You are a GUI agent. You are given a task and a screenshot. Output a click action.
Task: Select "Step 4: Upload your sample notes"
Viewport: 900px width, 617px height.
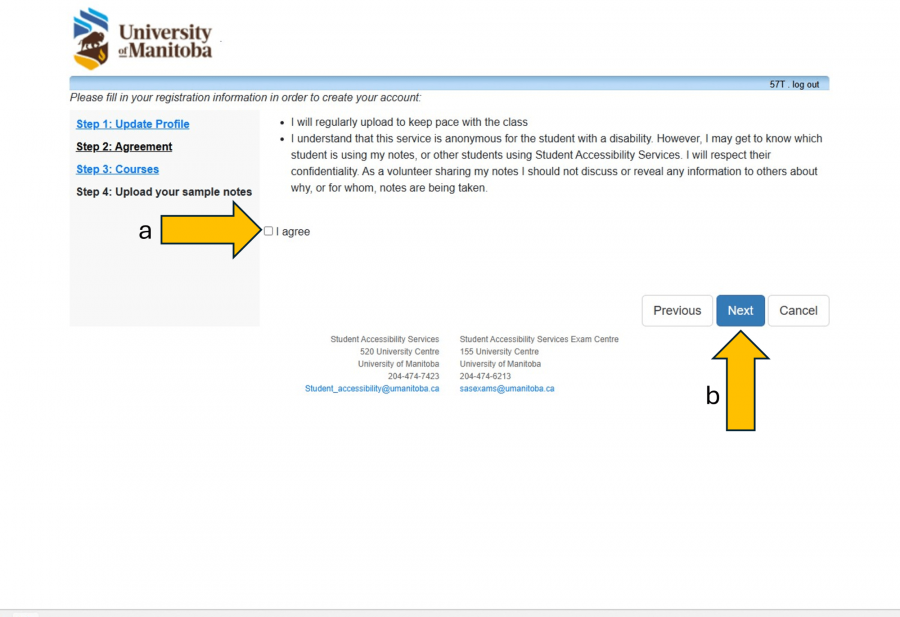point(164,191)
